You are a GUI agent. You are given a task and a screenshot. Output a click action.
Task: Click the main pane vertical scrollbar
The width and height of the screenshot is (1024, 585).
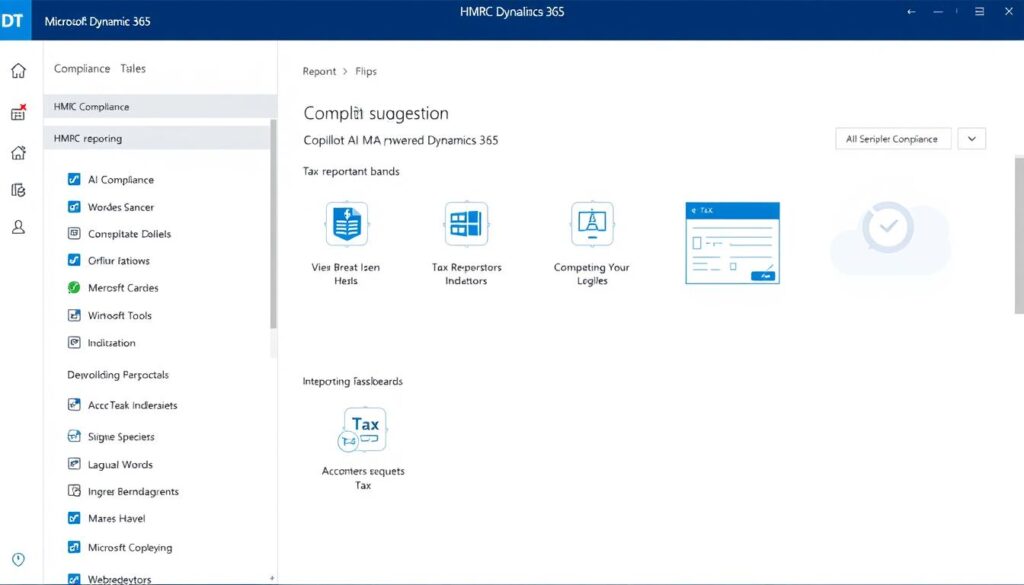(x=1019, y=235)
